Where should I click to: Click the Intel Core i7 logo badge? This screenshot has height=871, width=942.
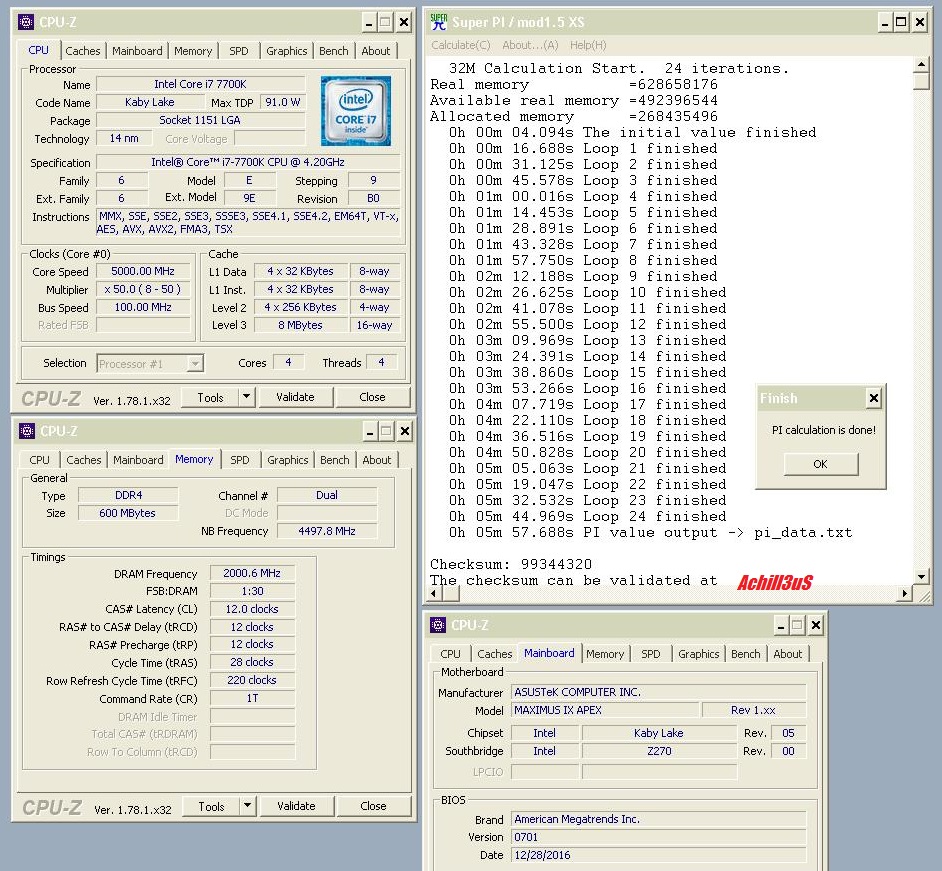356,111
